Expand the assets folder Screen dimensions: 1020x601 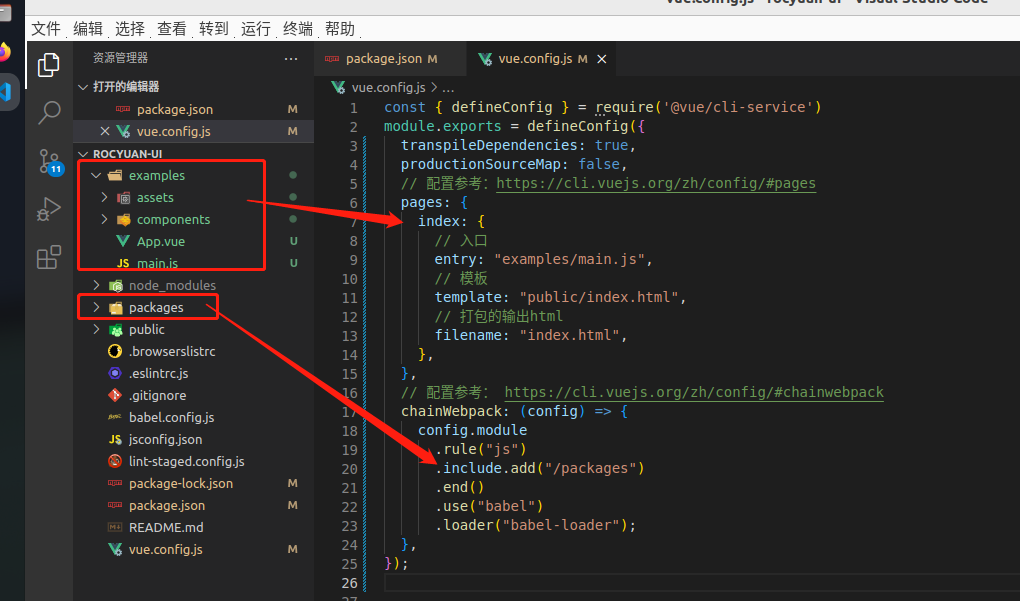[104, 197]
